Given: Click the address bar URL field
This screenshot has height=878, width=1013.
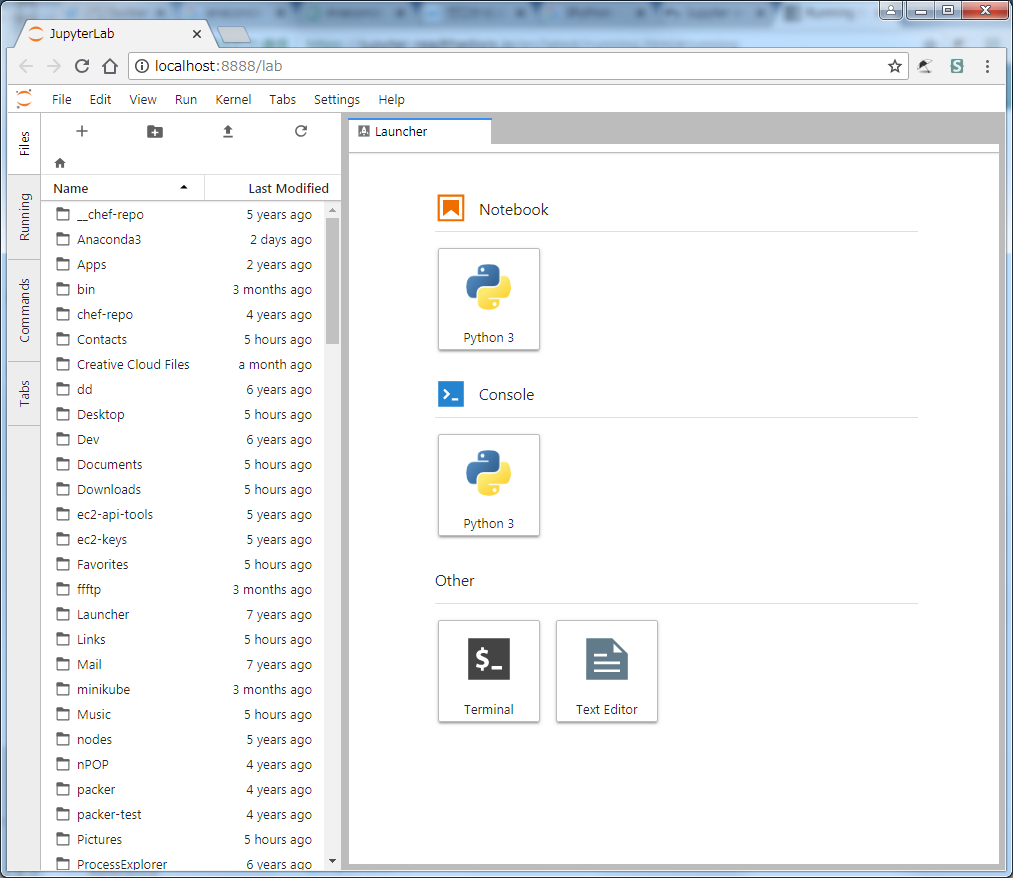Looking at the screenshot, I should (518, 66).
